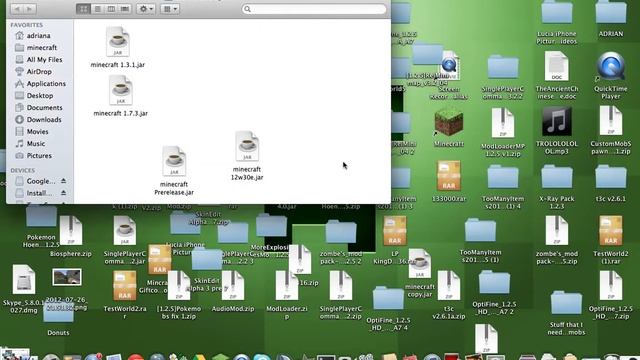Click the Finder search field

click(314, 9)
